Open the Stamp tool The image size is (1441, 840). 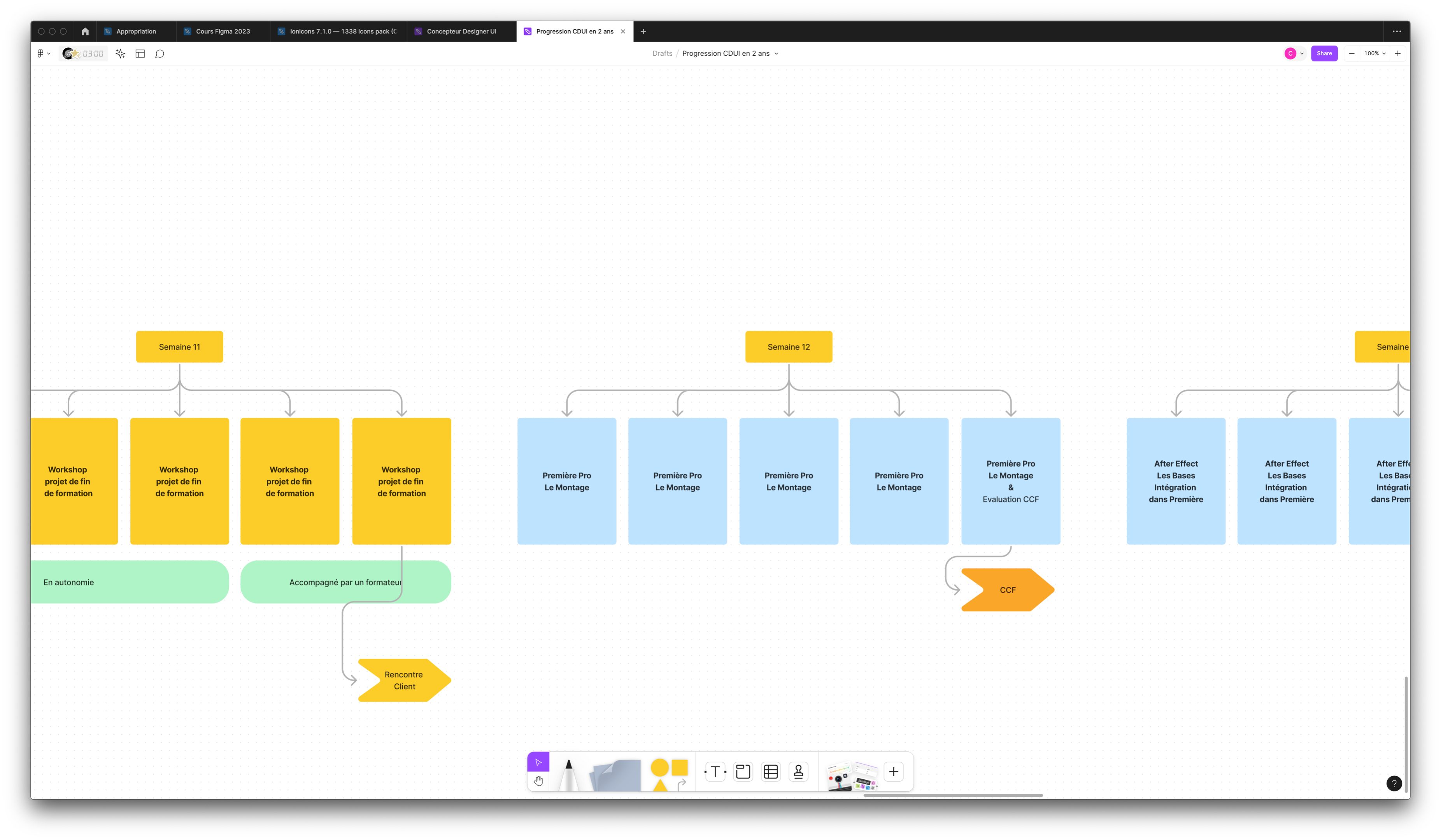point(798,772)
